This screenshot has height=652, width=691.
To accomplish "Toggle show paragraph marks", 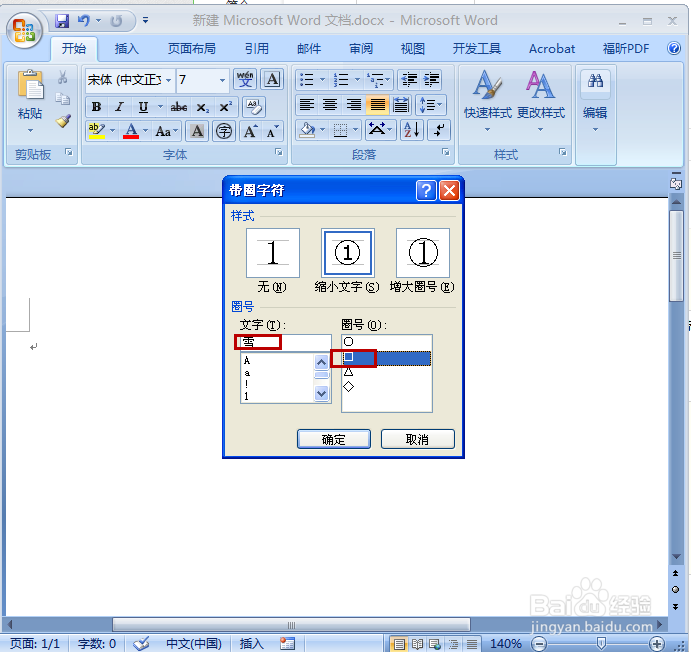I will [x=438, y=130].
